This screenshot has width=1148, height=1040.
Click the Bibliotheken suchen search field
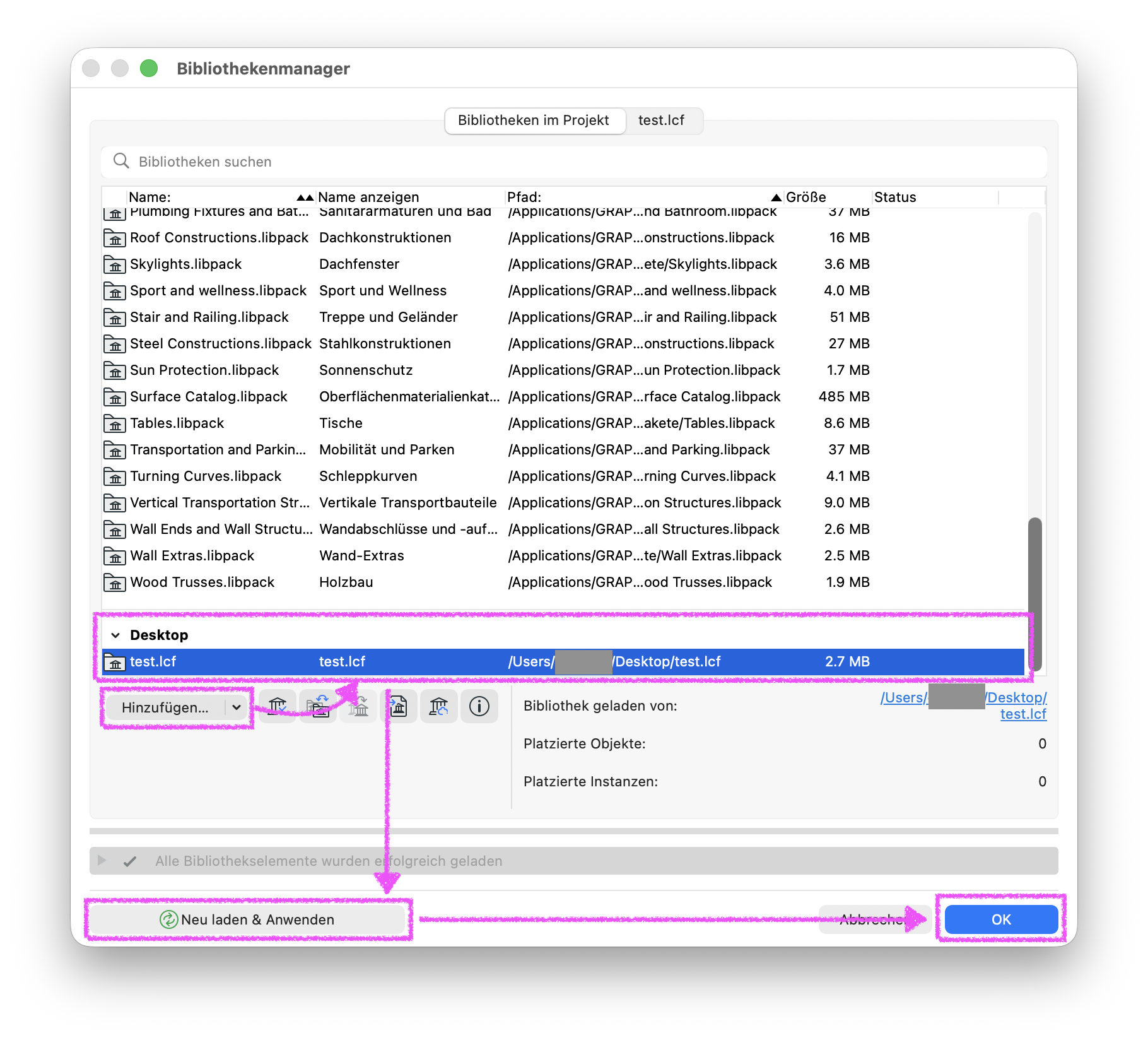[574, 162]
